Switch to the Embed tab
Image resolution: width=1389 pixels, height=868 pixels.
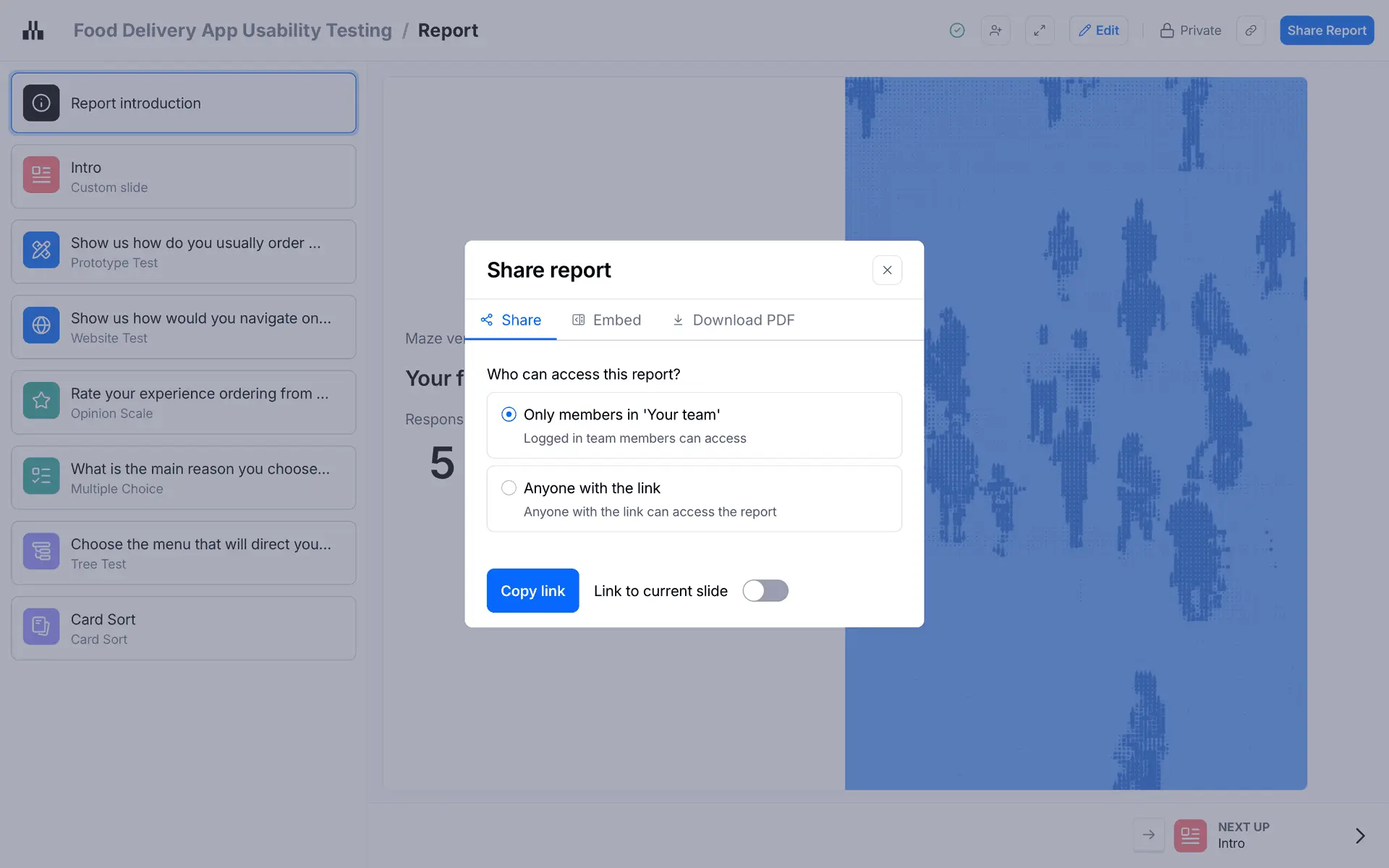click(x=606, y=320)
